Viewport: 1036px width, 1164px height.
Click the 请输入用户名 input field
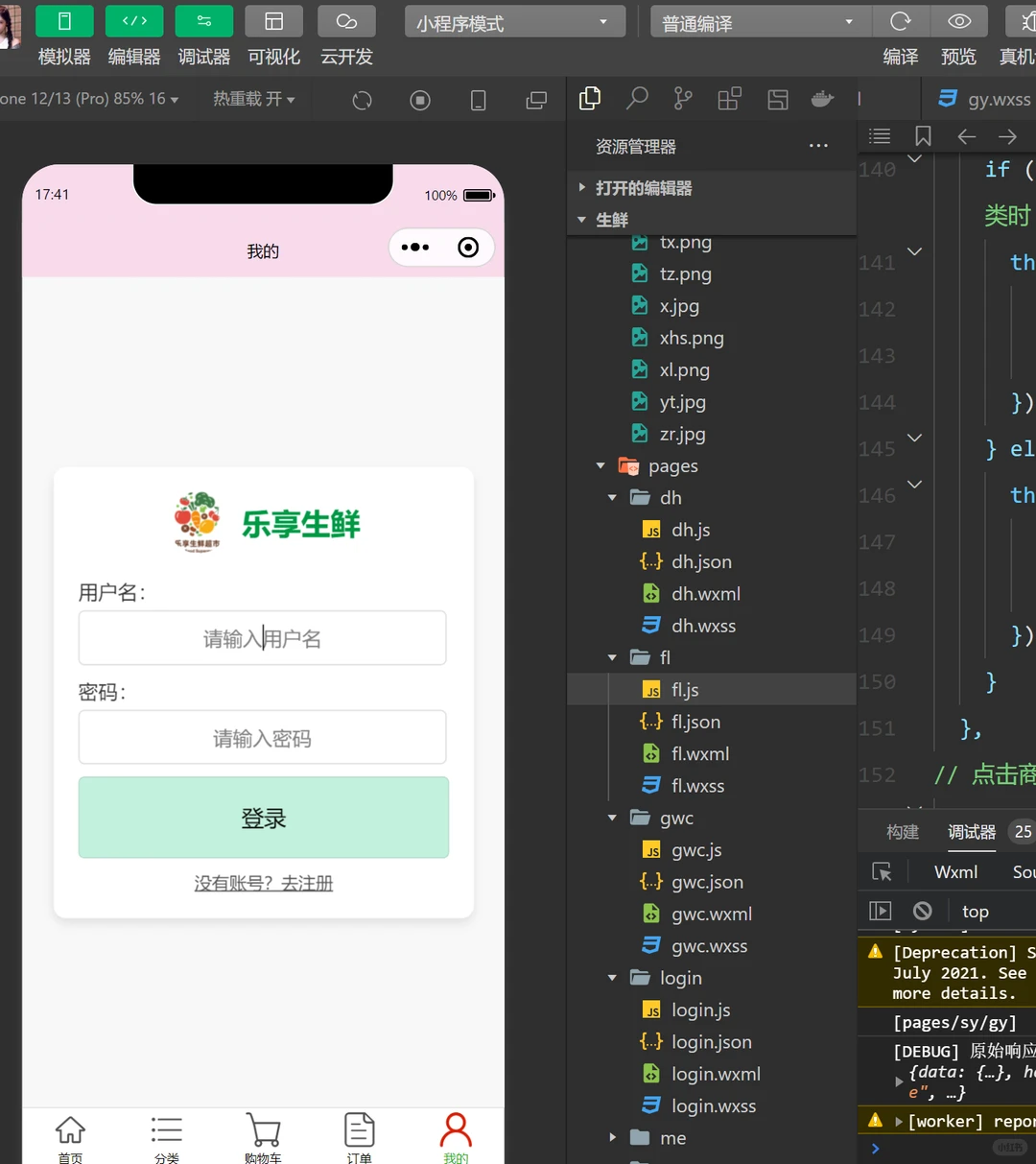pos(263,637)
